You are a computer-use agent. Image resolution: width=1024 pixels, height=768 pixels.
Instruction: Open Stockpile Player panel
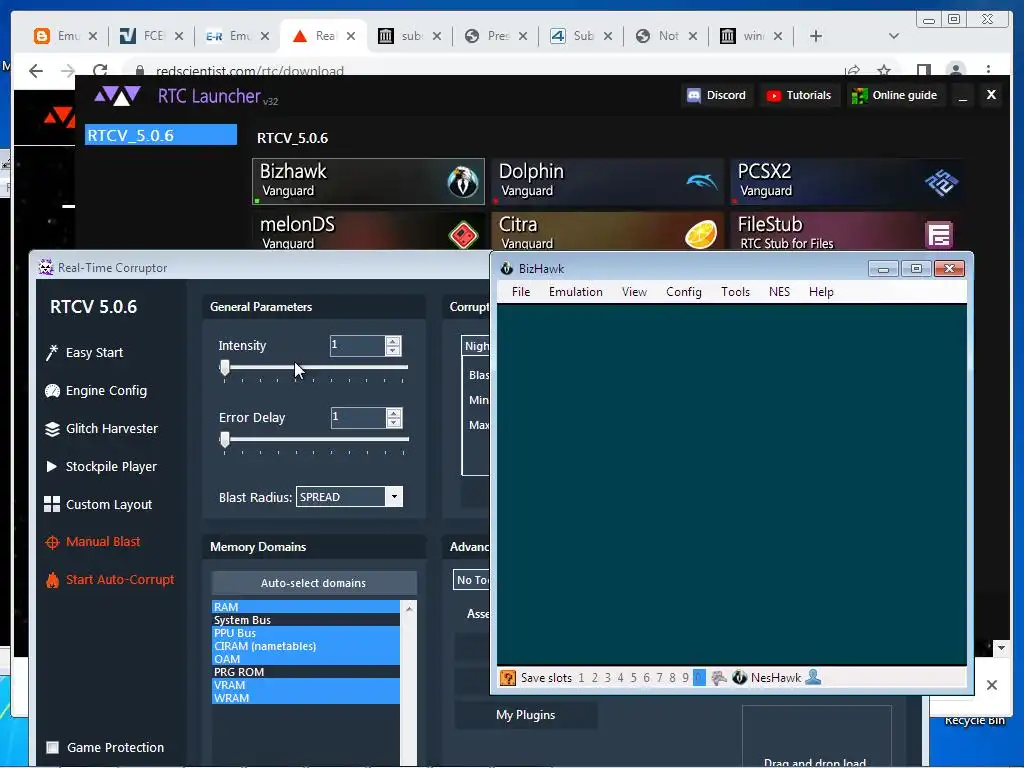(x=101, y=466)
